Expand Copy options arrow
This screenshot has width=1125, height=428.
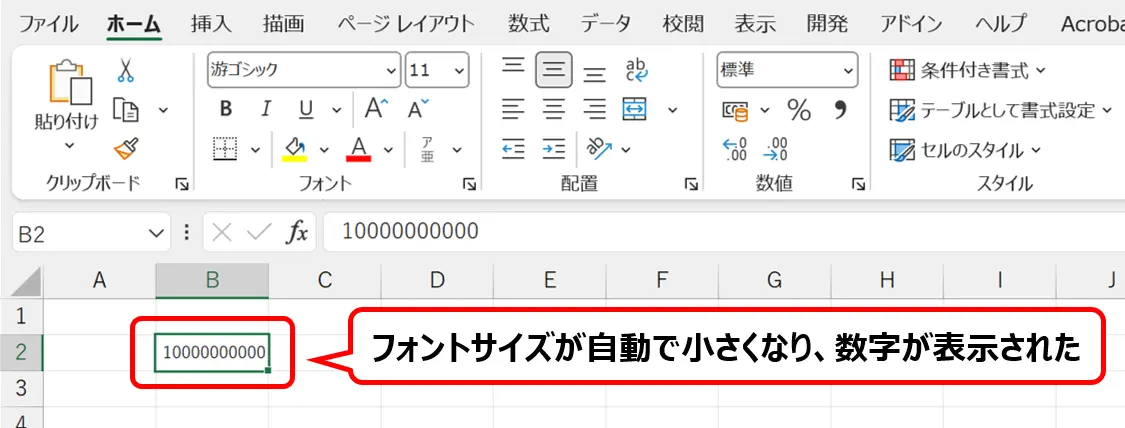(163, 110)
